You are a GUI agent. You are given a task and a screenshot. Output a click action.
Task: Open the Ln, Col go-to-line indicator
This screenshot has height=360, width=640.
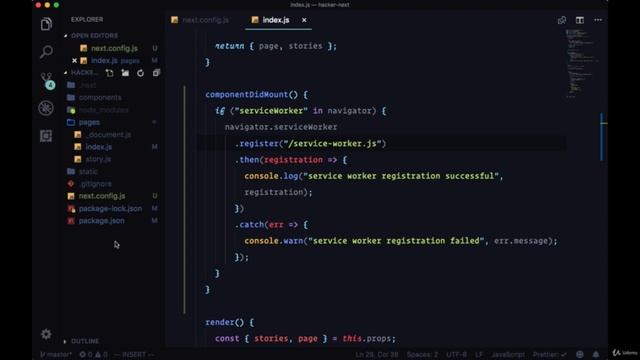(376, 354)
